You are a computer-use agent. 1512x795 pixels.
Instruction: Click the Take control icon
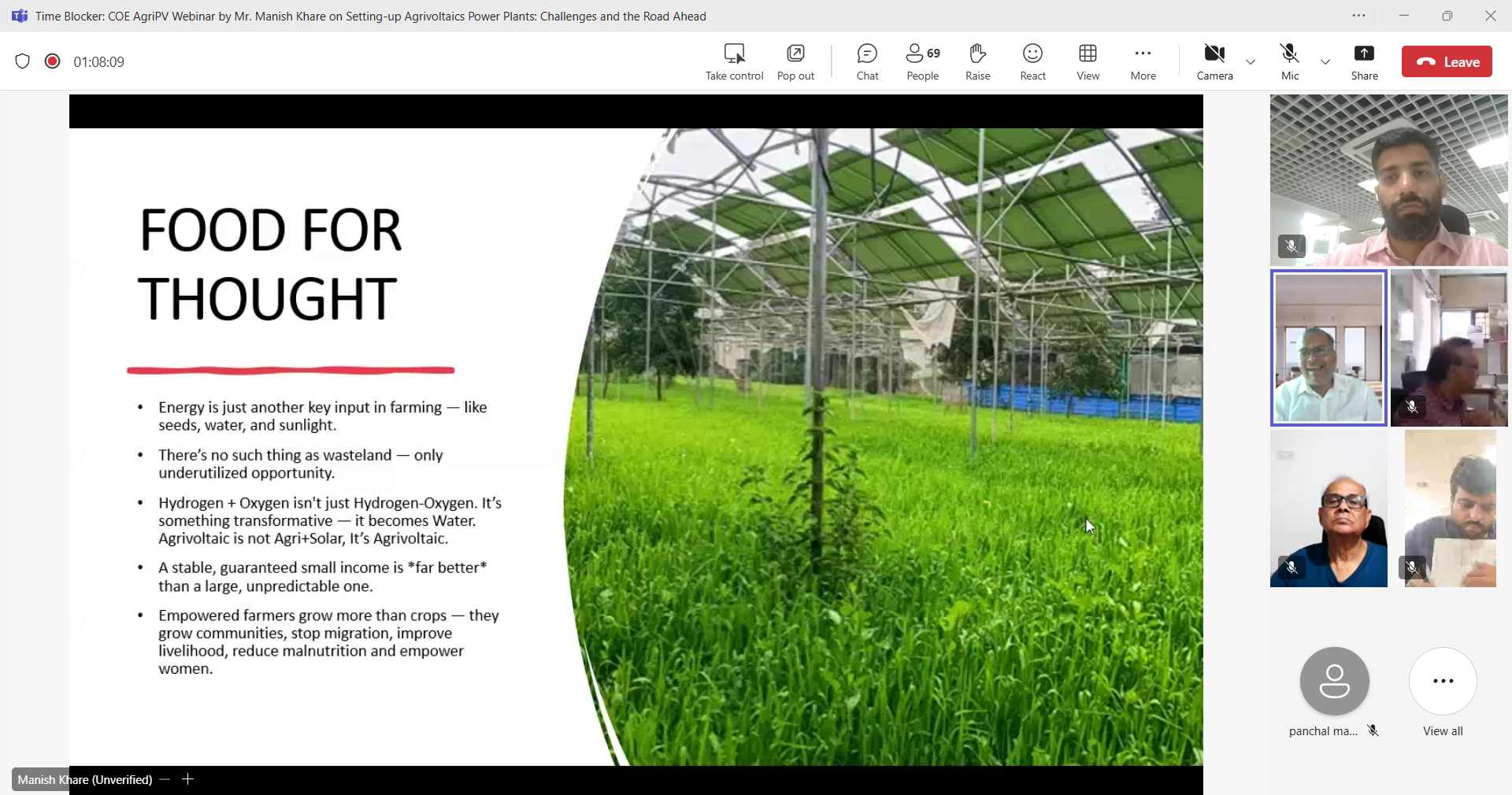[x=734, y=54]
